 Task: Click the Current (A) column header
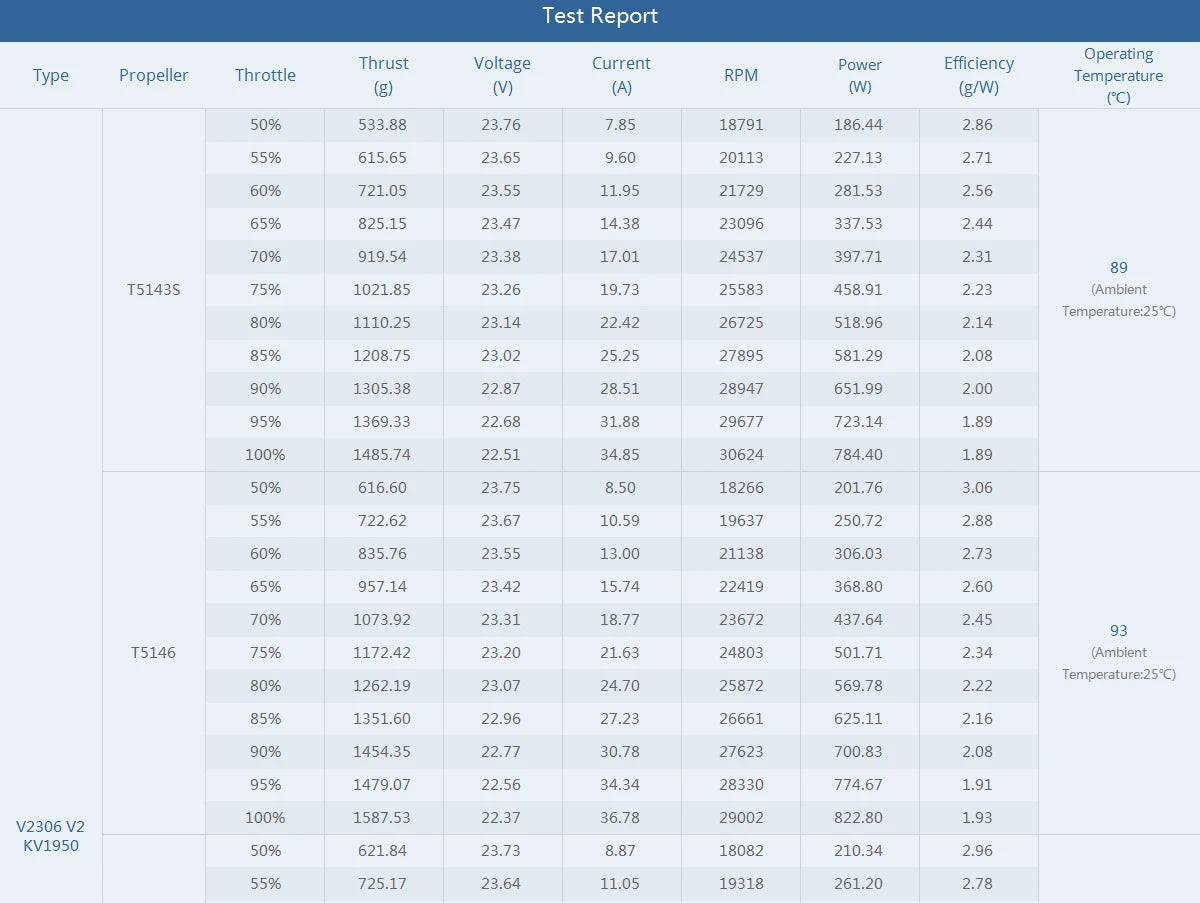click(621, 75)
